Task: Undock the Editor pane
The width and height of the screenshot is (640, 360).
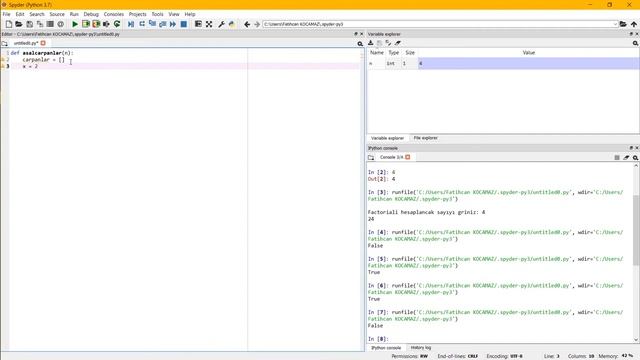Action: tap(356, 34)
